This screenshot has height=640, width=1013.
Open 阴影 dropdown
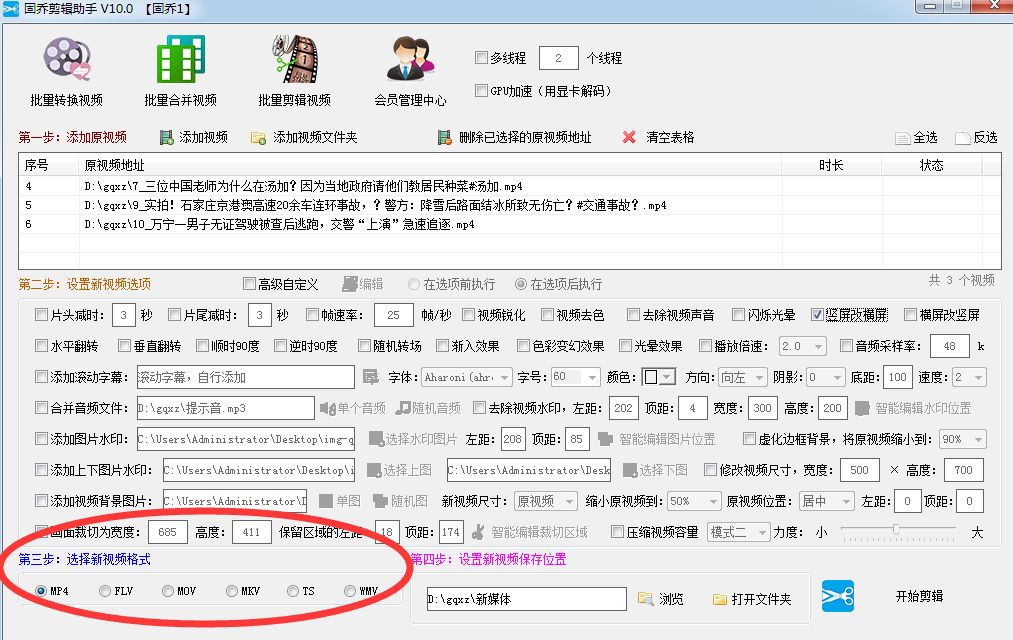click(826, 377)
